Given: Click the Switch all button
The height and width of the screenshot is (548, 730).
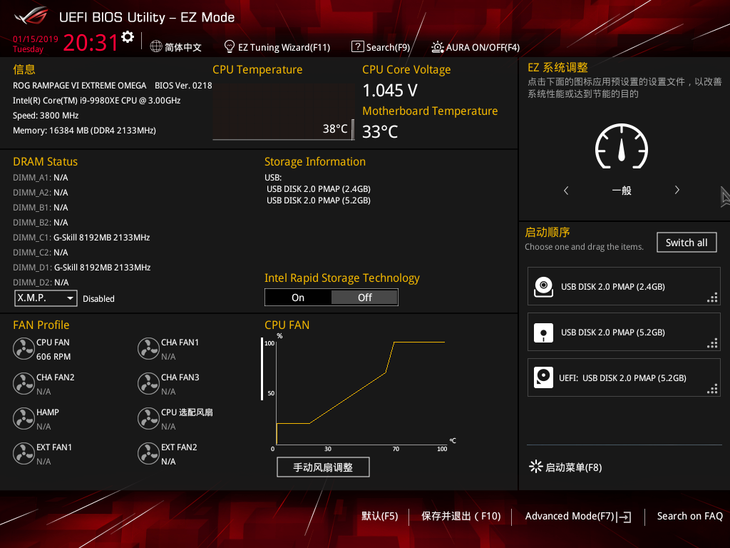Looking at the screenshot, I should [x=686, y=243].
